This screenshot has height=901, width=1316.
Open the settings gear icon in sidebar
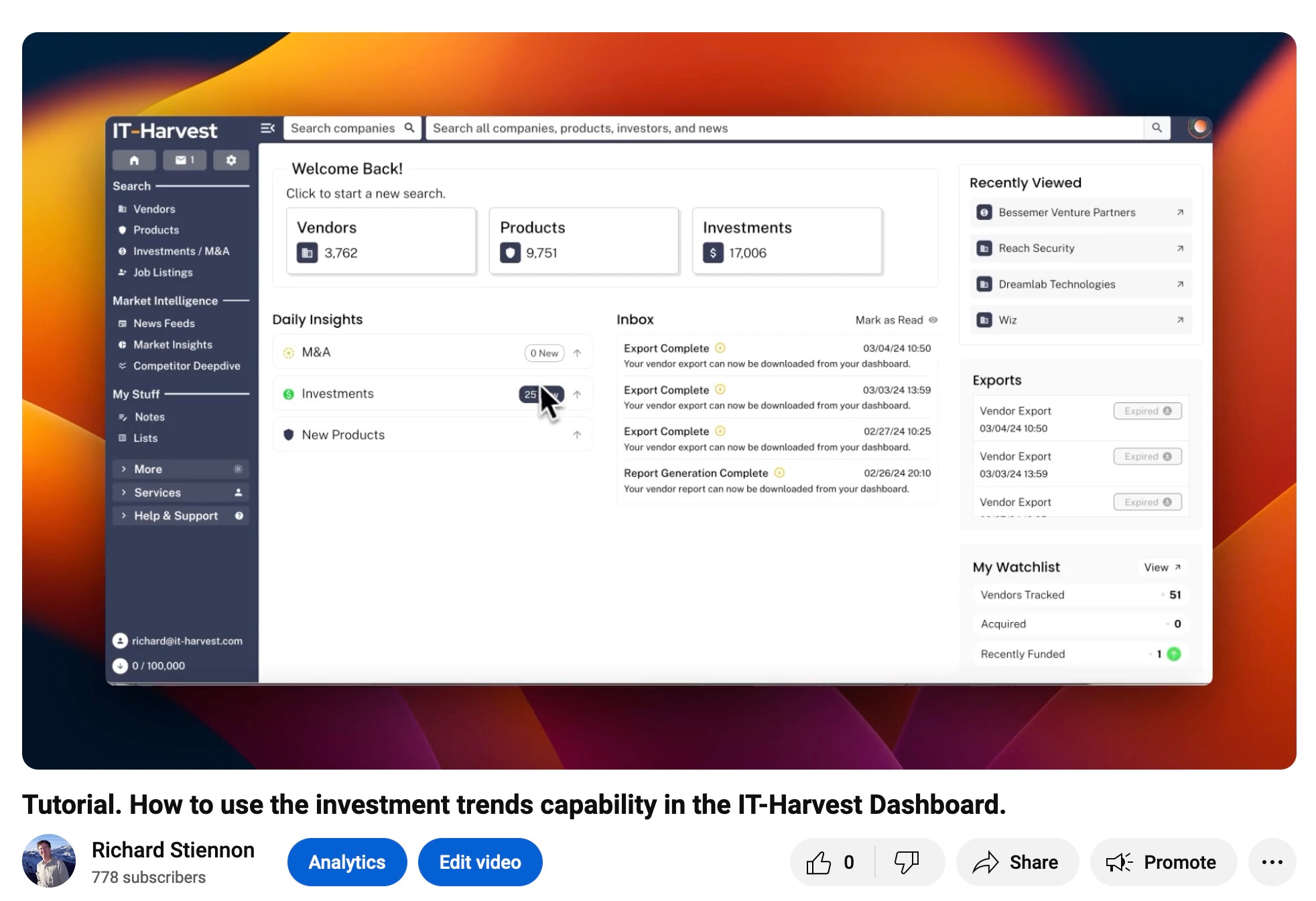231,160
